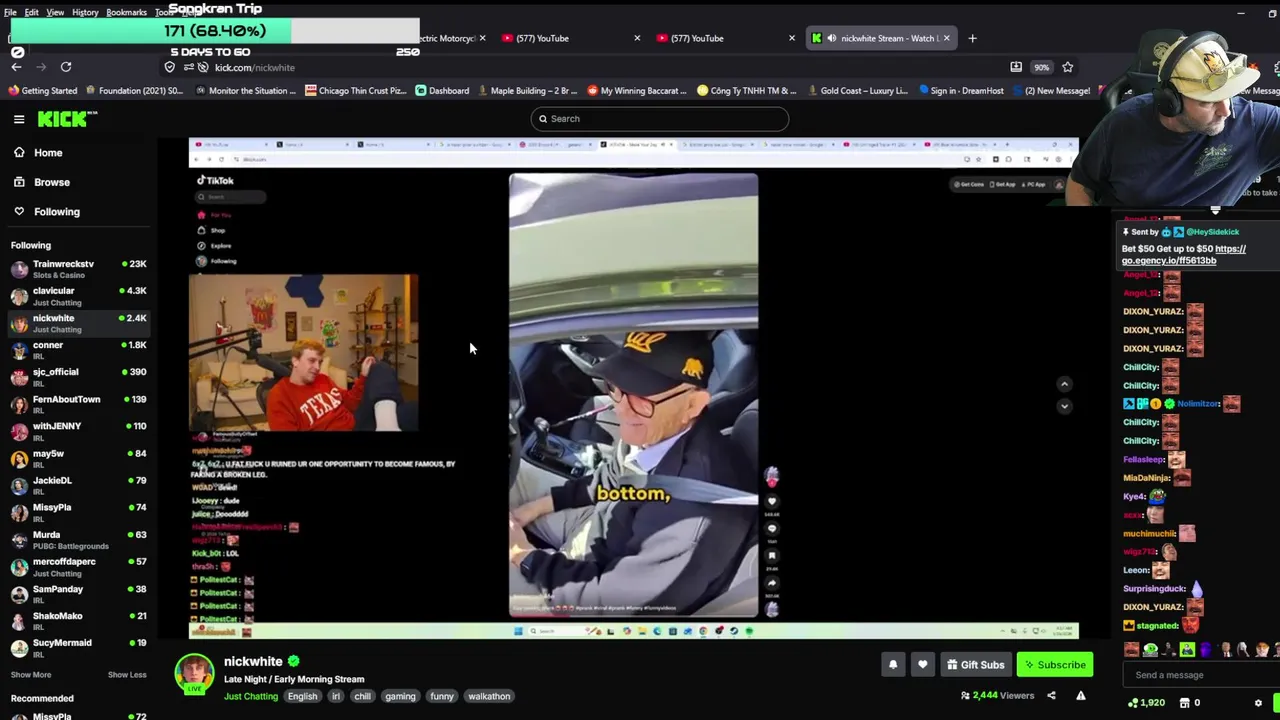Click the Gift Subs button
Viewport: 1280px width, 720px height.
(x=975, y=665)
